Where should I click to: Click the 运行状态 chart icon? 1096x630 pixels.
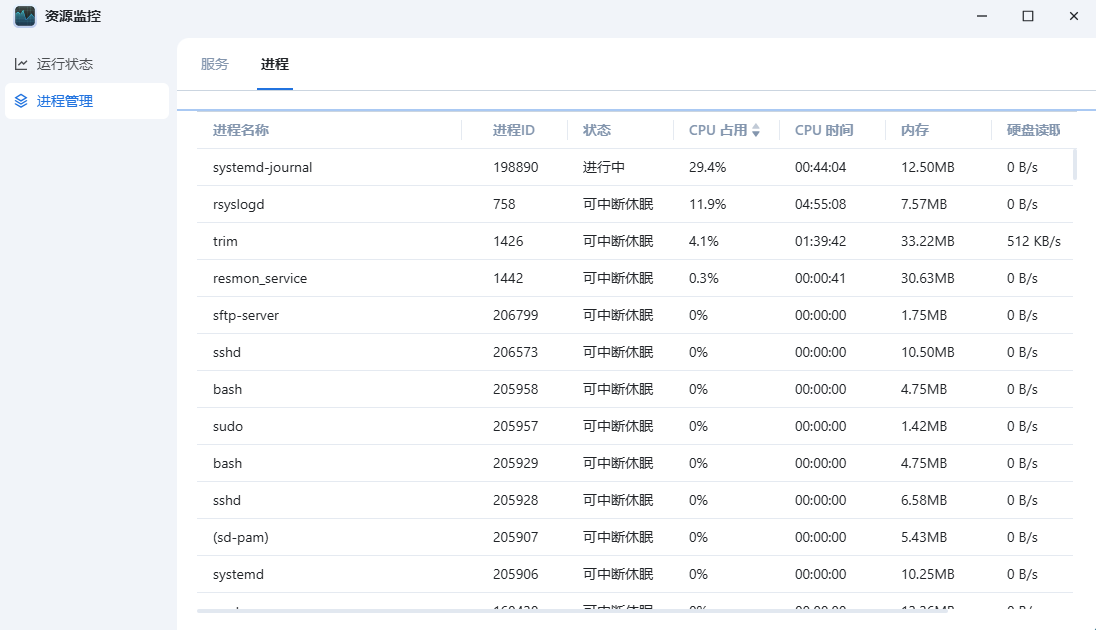tap(21, 64)
